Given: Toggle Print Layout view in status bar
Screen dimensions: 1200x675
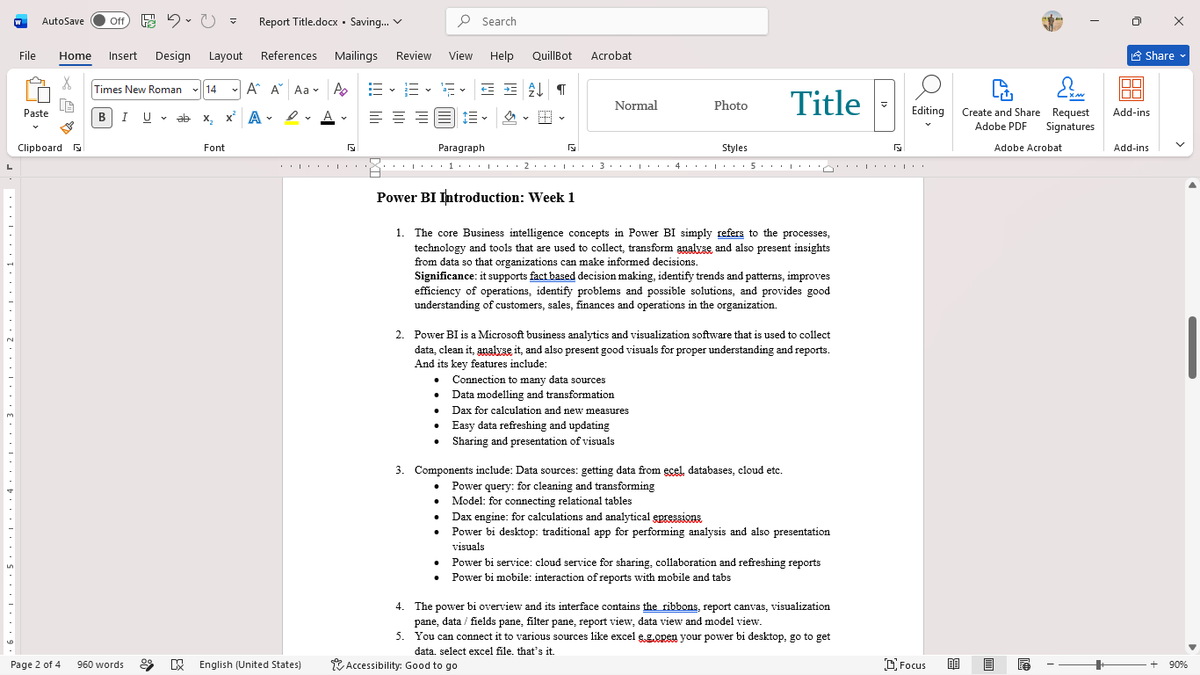Looking at the screenshot, I should click(989, 664).
